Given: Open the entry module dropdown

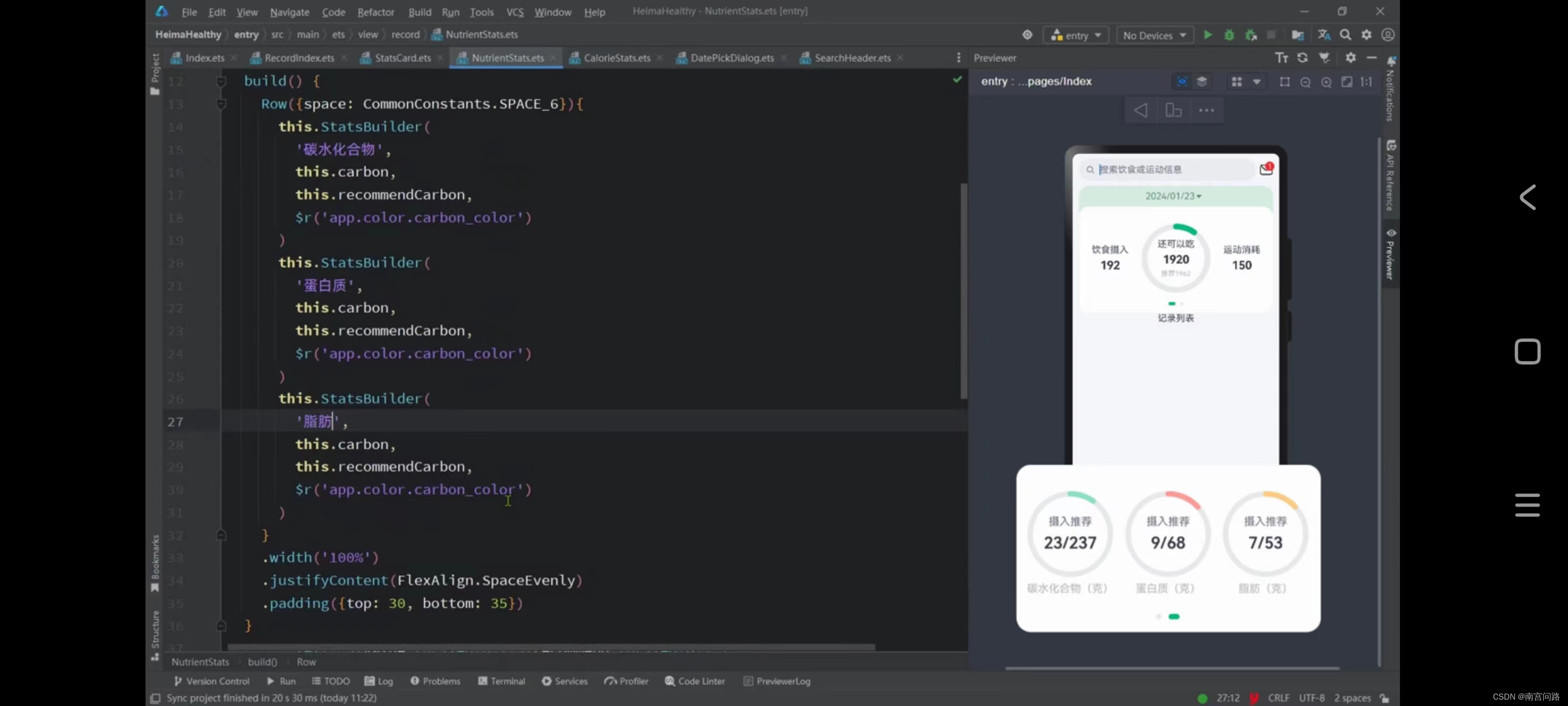Looking at the screenshot, I should point(1076,35).
